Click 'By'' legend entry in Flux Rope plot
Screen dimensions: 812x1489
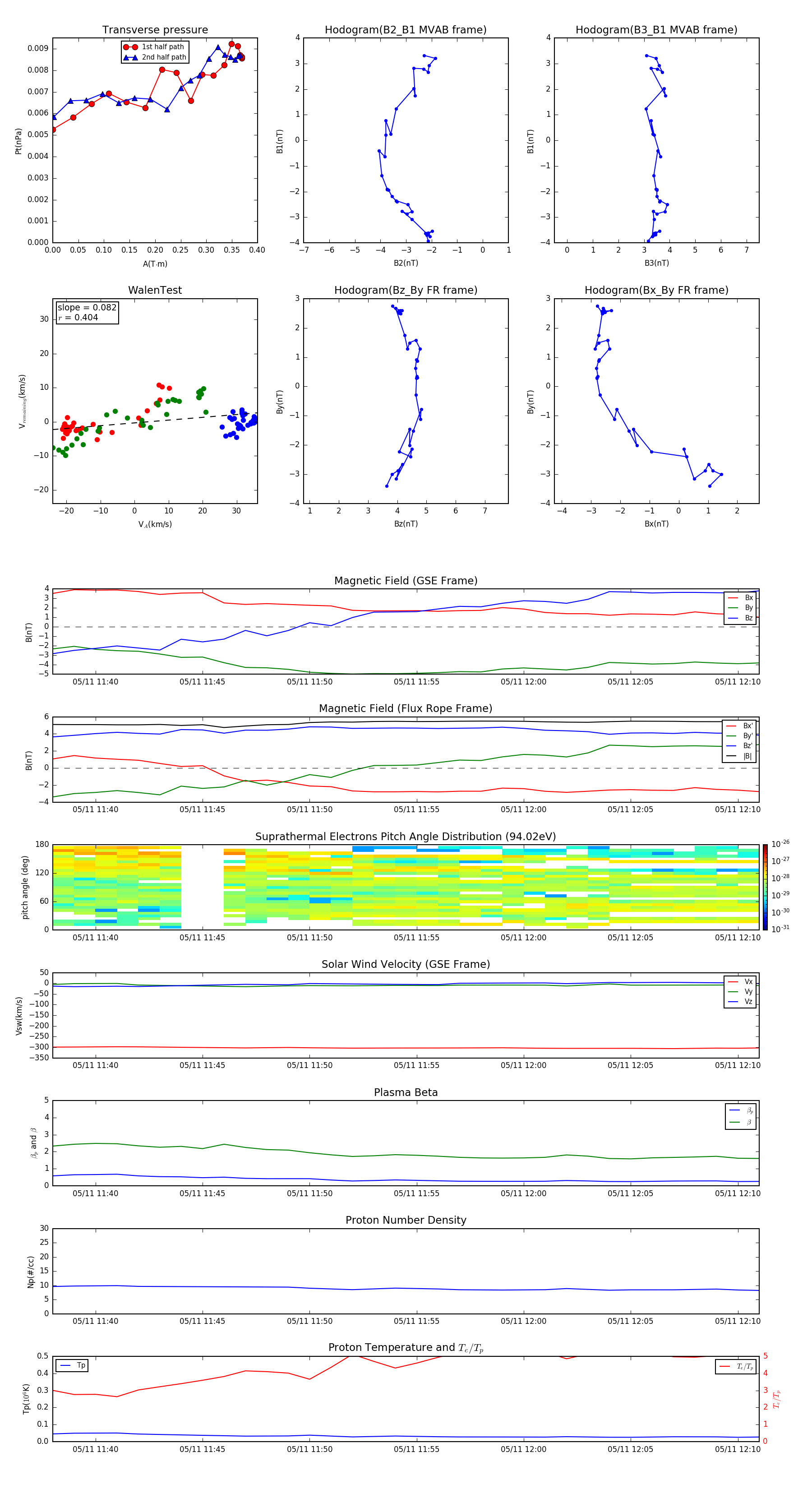point(740,736)
